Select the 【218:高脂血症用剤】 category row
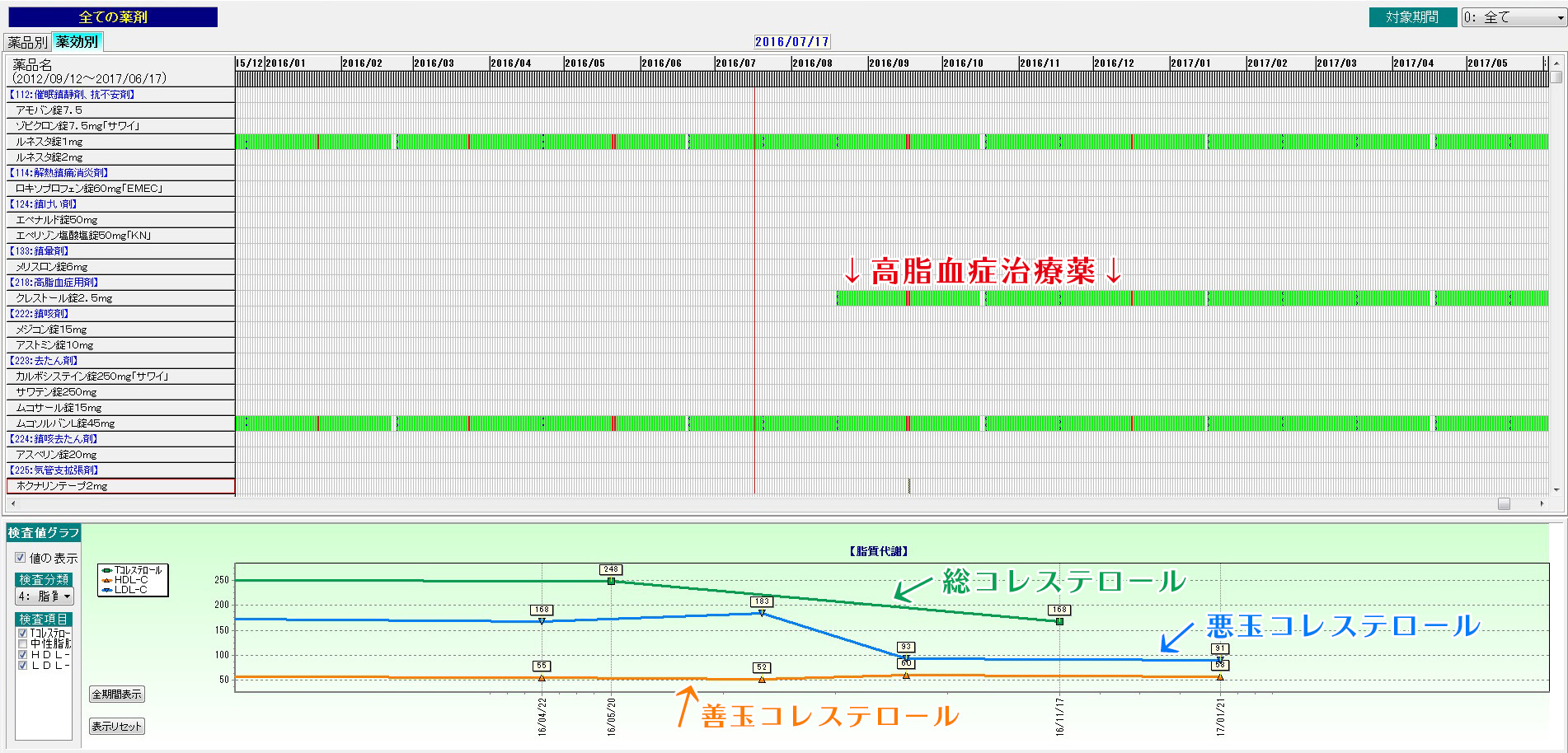The image size is (1568, 753). [120, 283]
